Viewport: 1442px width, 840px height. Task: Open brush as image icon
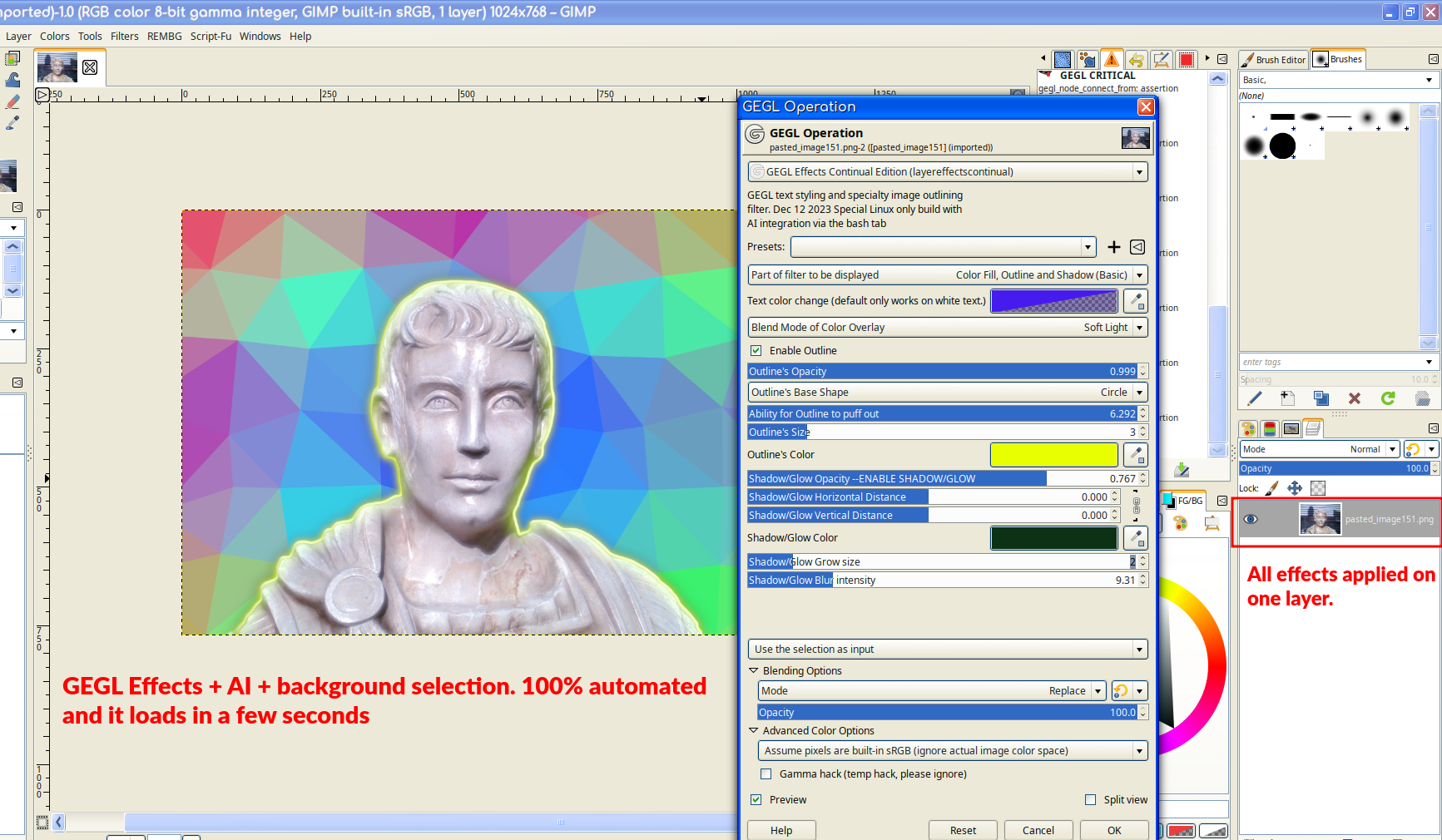[x=1422, y=398]
